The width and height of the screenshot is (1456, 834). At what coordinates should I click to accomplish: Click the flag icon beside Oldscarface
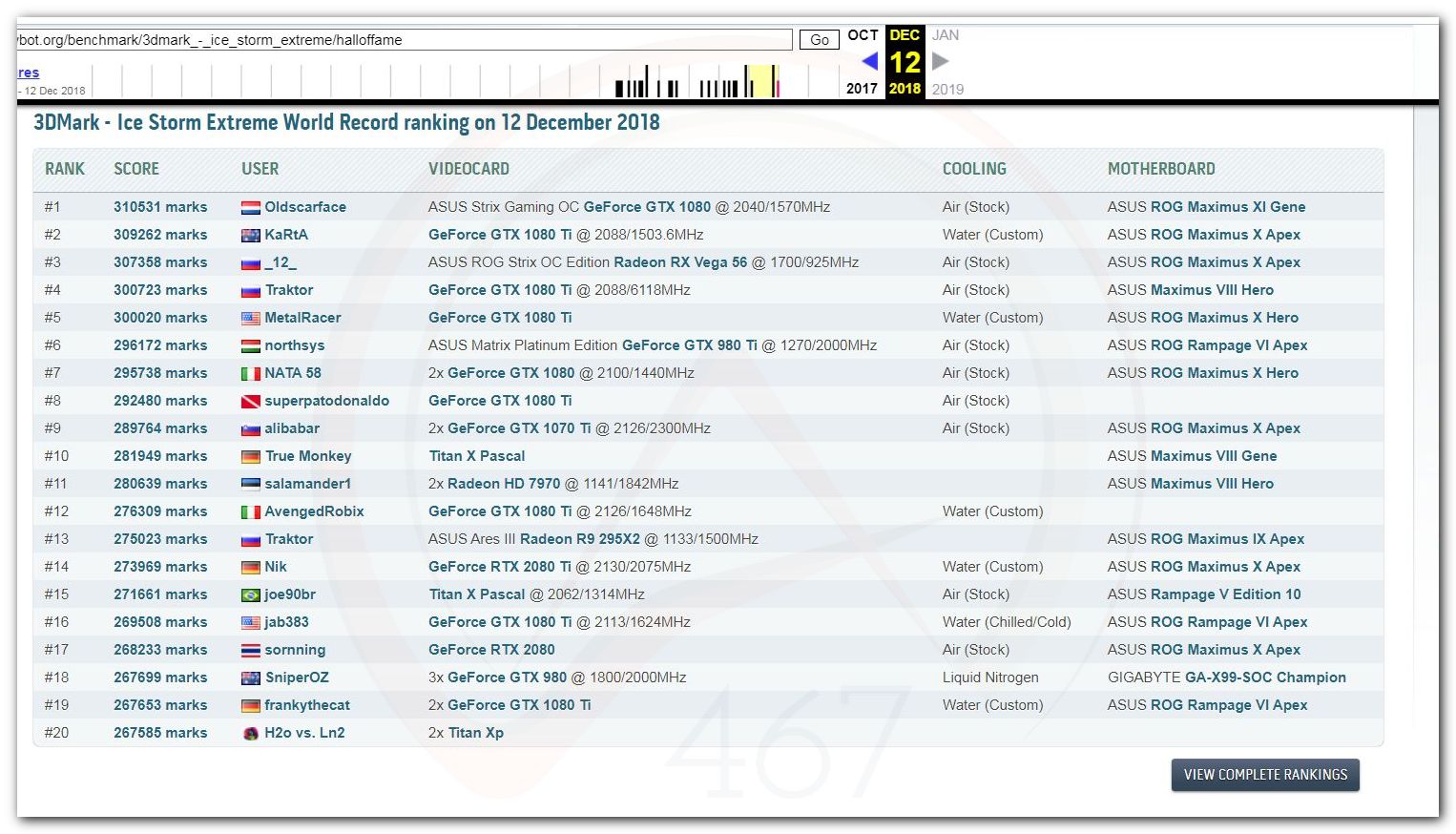pyautogui.click(x=251, y=208)
